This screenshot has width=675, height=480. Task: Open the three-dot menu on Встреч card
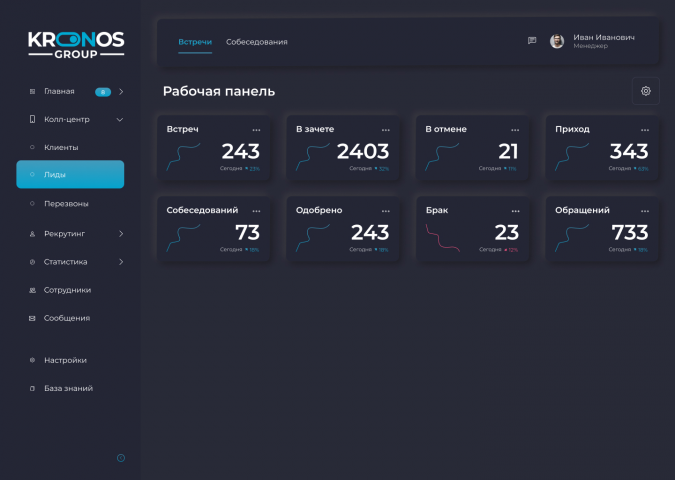[x=256, y=130]
